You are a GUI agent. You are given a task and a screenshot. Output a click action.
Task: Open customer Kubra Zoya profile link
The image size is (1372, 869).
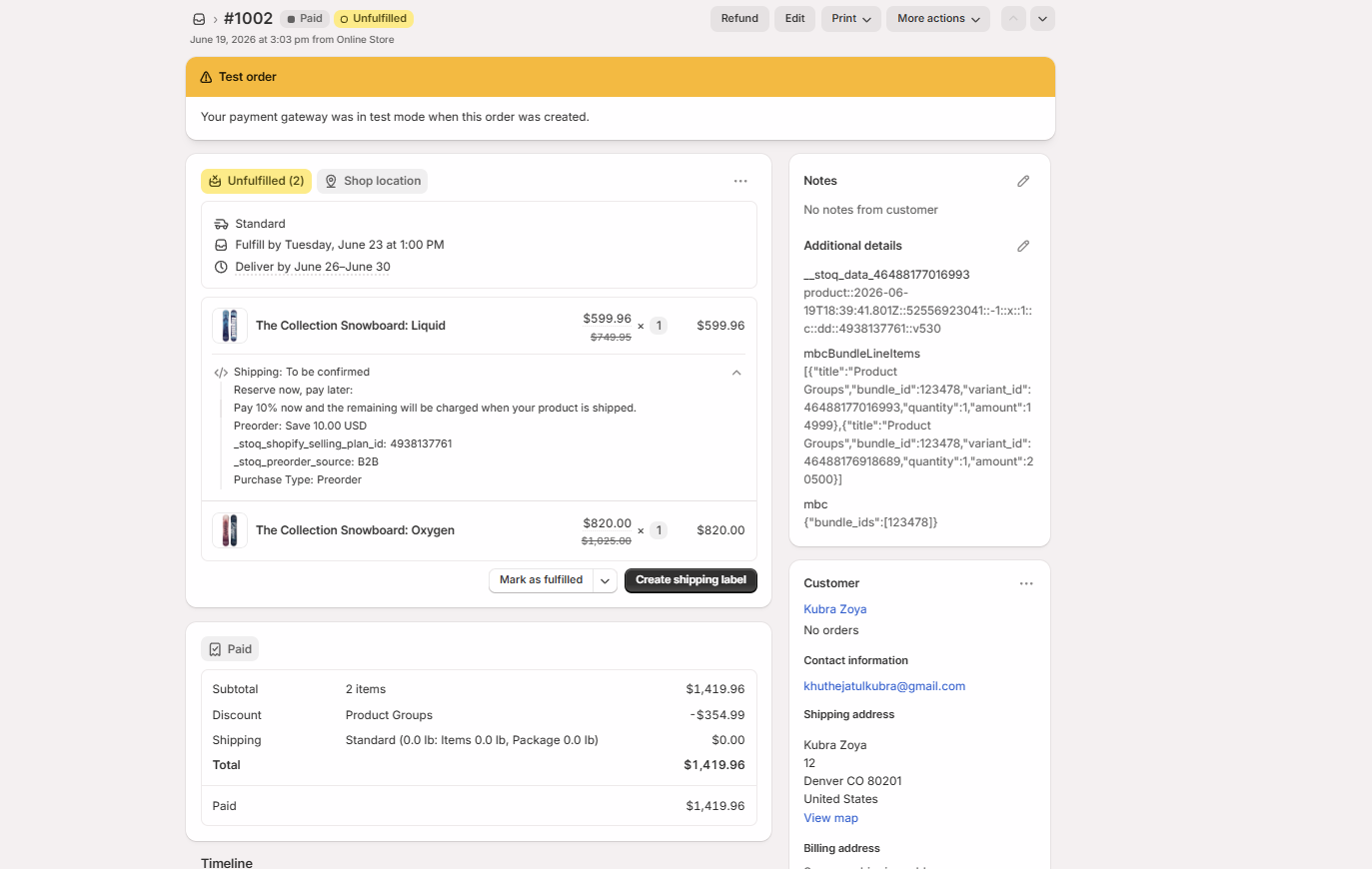(834, 609)
